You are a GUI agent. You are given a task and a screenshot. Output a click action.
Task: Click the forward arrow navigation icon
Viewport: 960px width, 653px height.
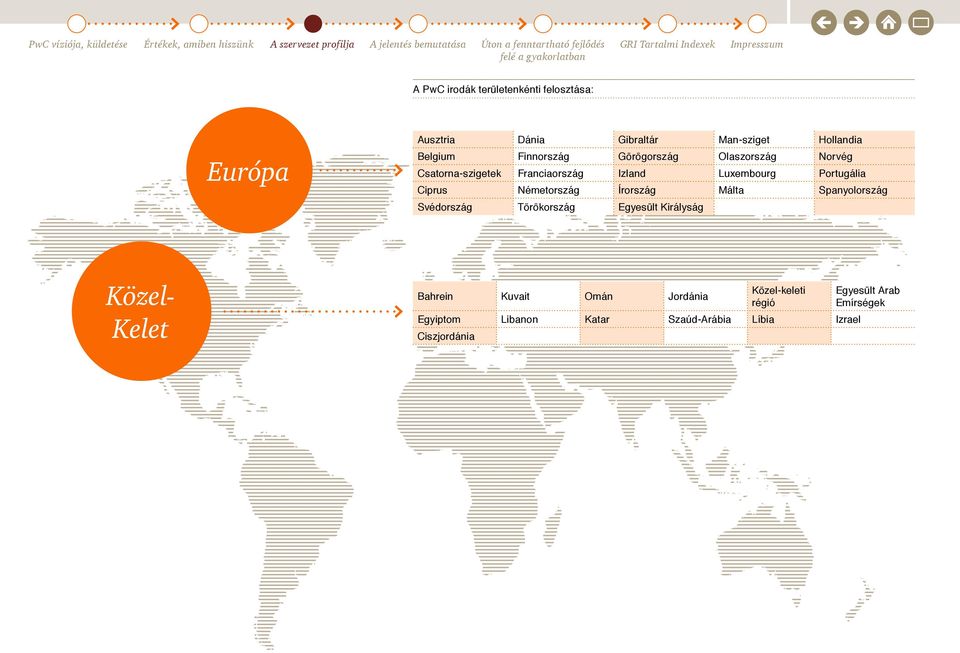tap(856, 23)
